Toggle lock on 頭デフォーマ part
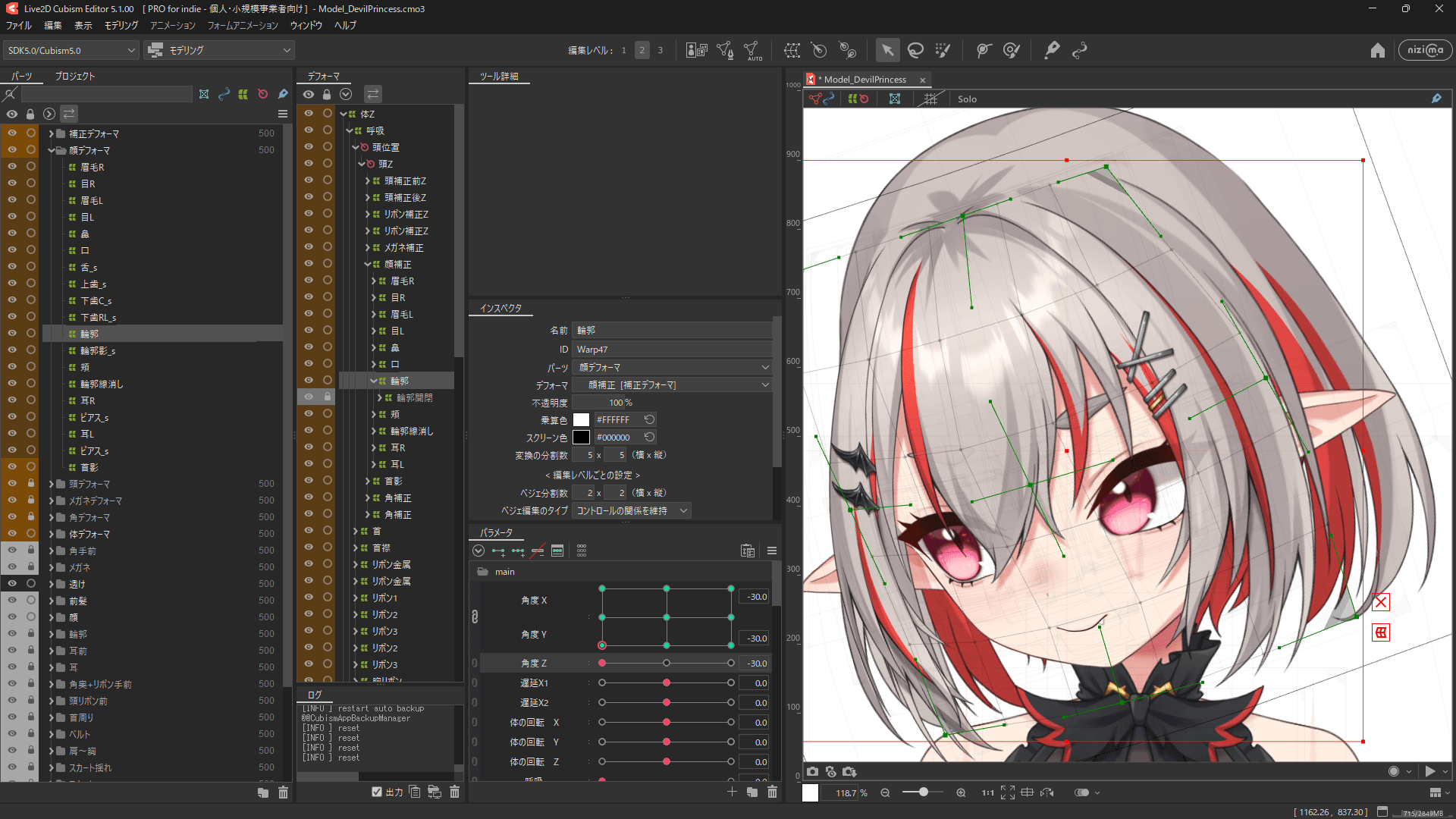This screenshot has width=1456, height=819. (30, 484)
